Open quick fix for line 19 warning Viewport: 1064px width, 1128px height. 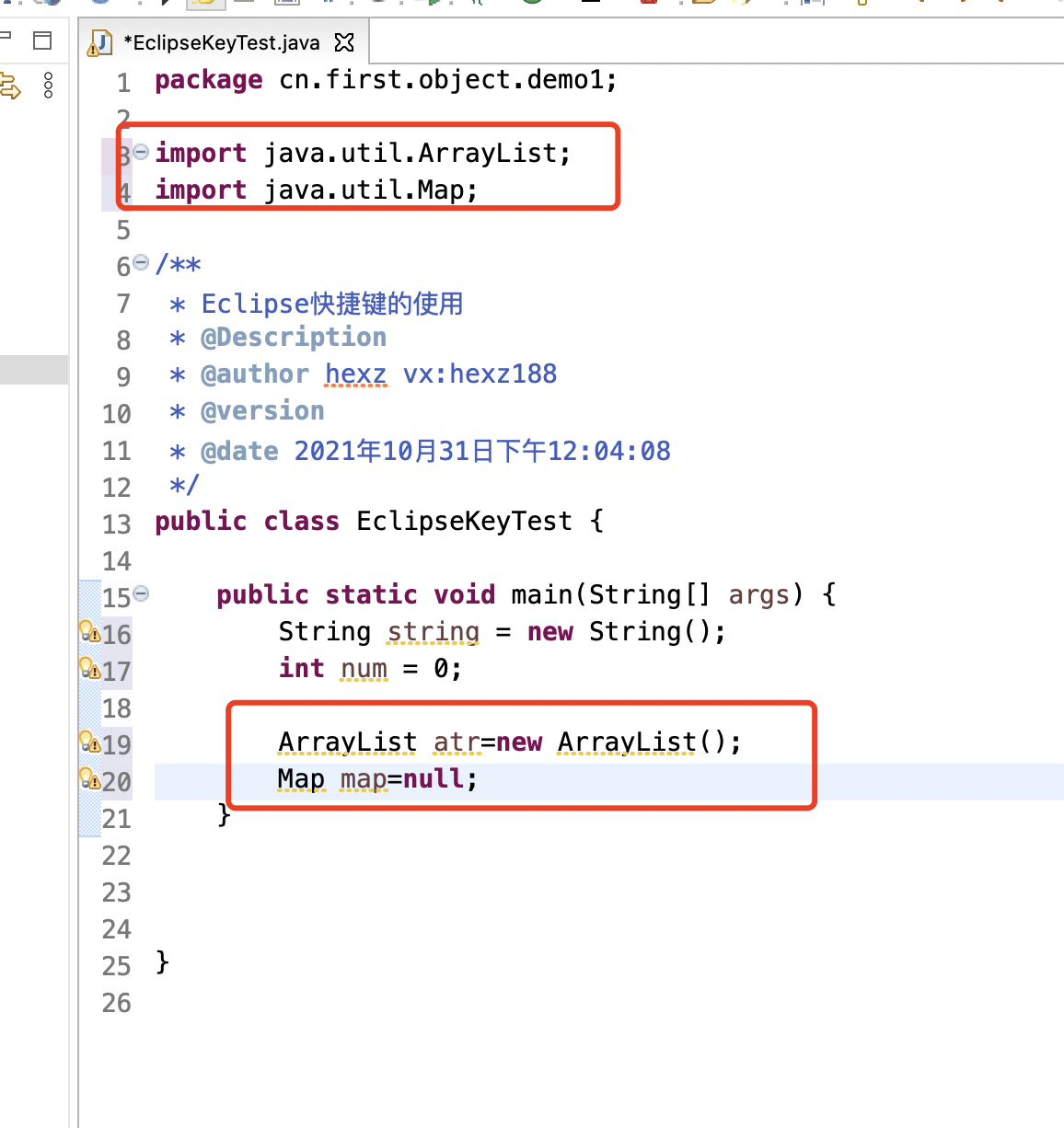coord(89,742)
